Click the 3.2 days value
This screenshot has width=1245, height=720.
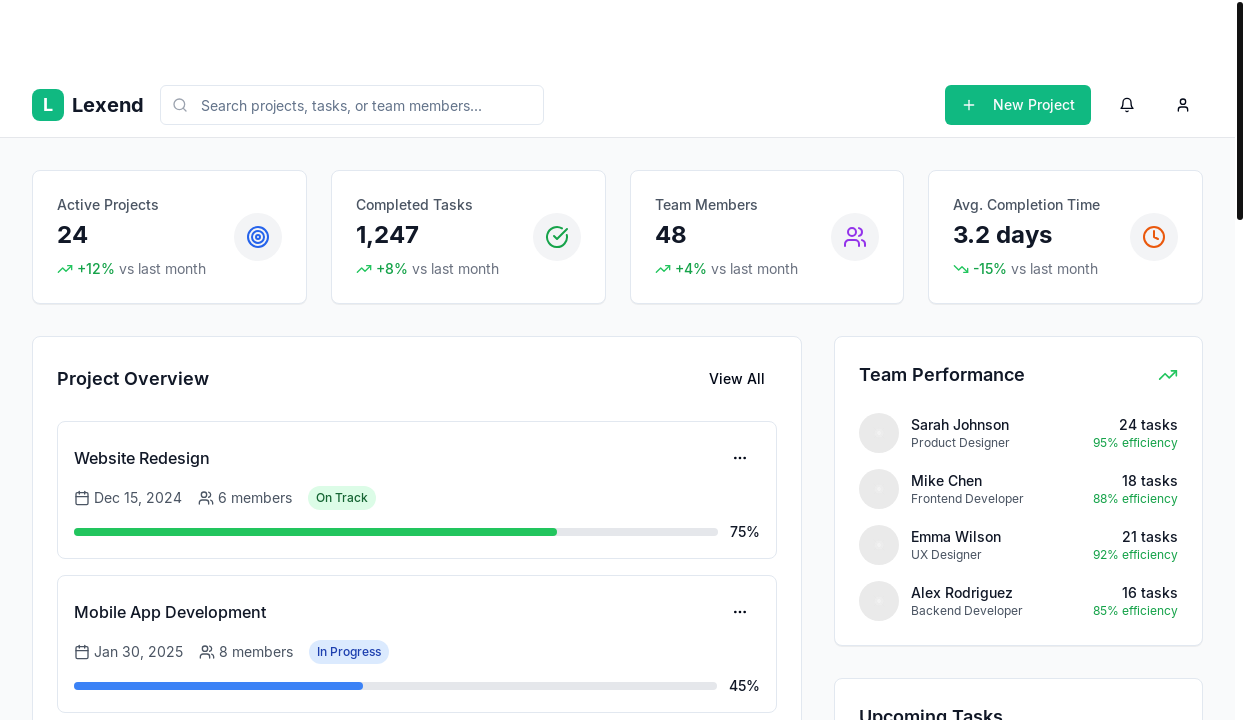point(1002,235)
